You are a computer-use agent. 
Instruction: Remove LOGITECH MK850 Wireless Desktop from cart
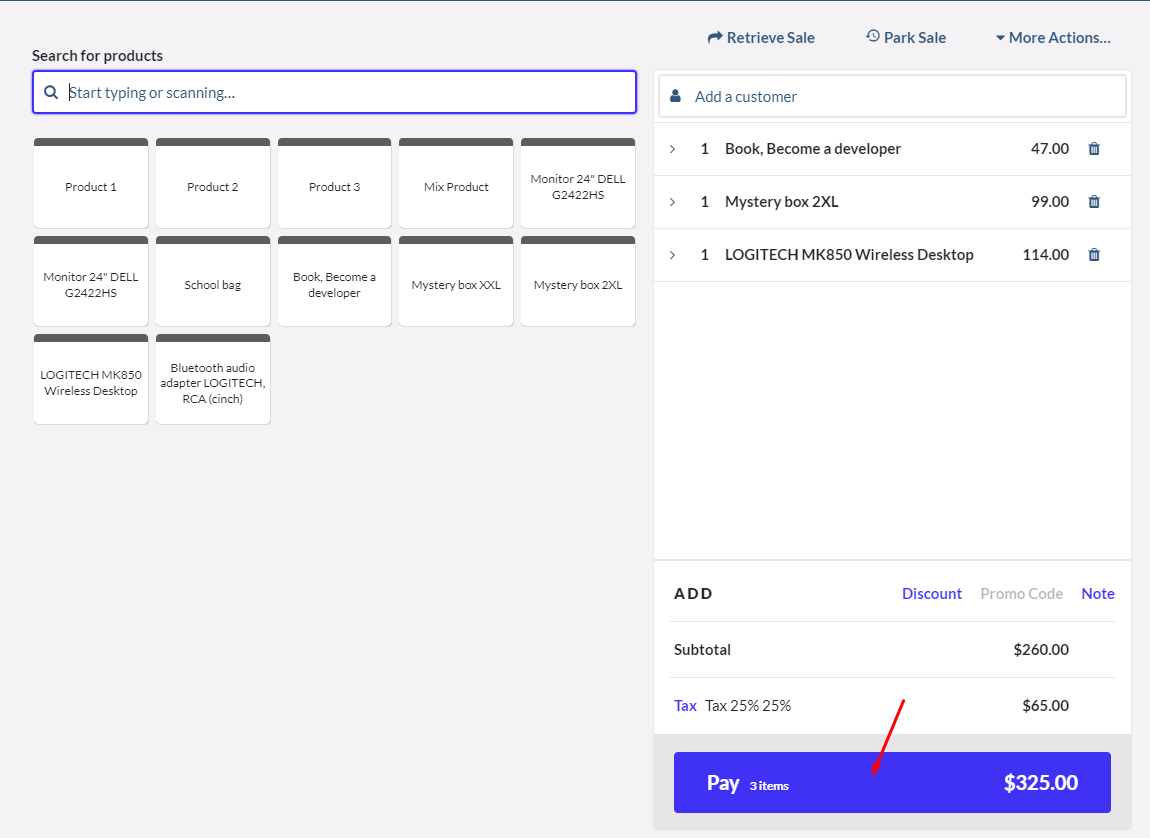(x=1094, y=255)
